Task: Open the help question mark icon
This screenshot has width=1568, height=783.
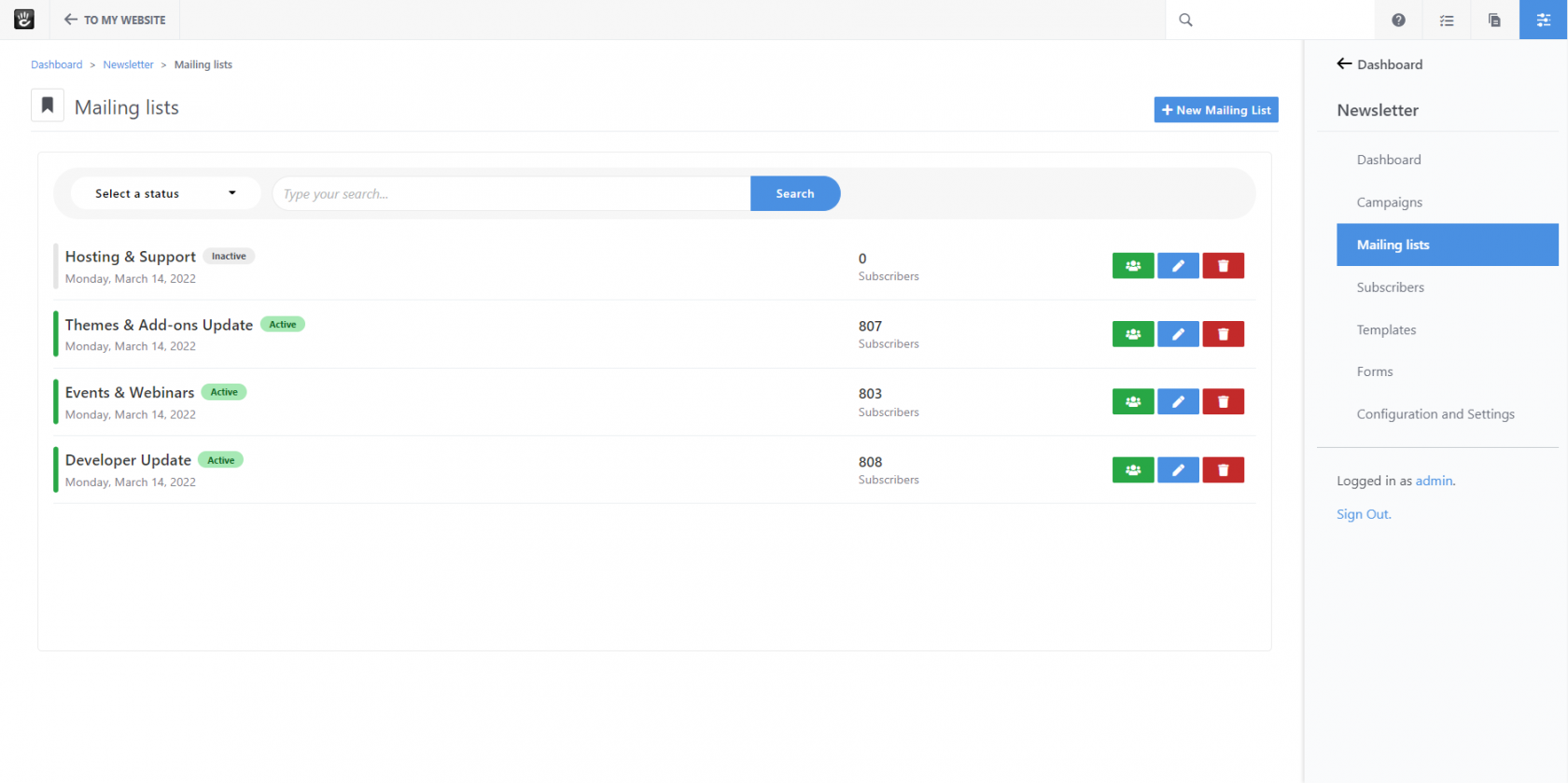Action: pyautogui.click(x=1398, y=20)
